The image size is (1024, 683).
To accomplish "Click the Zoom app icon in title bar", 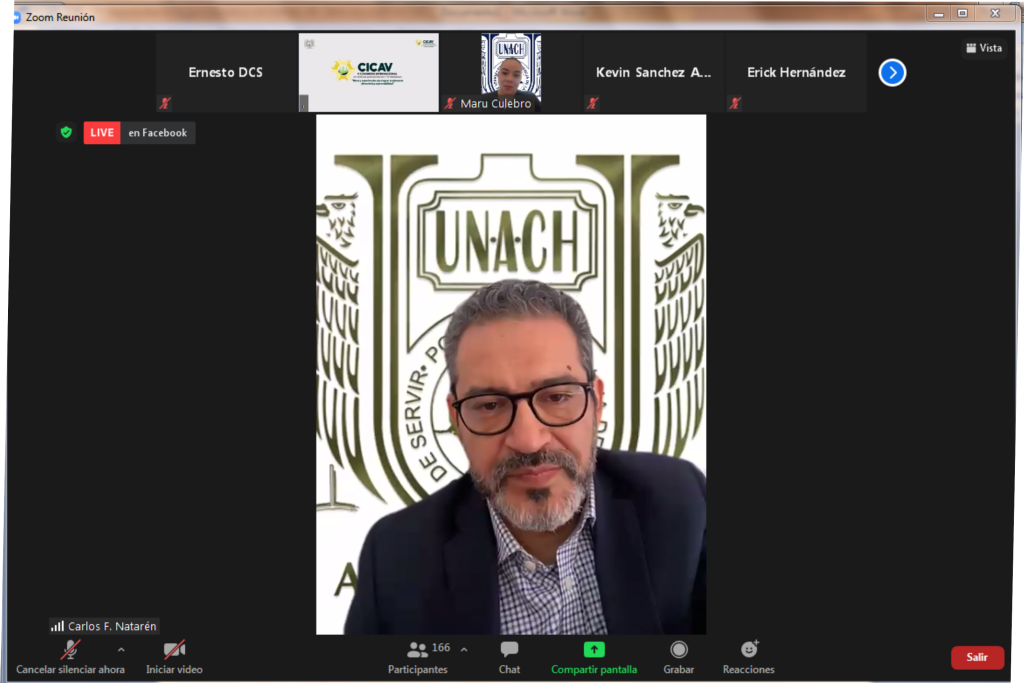I will [x=17, y=17].
